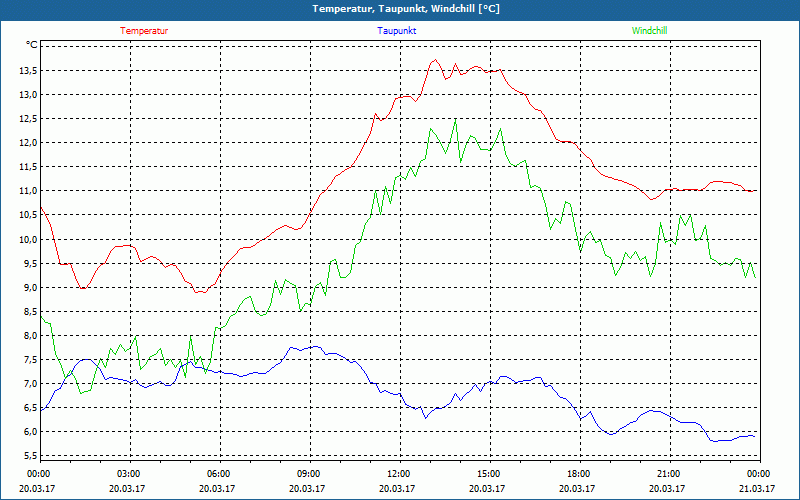Click the 12,5 y-axis value
Image resolution: width=800 pixels, height=500 pixels.
(28, 118)
